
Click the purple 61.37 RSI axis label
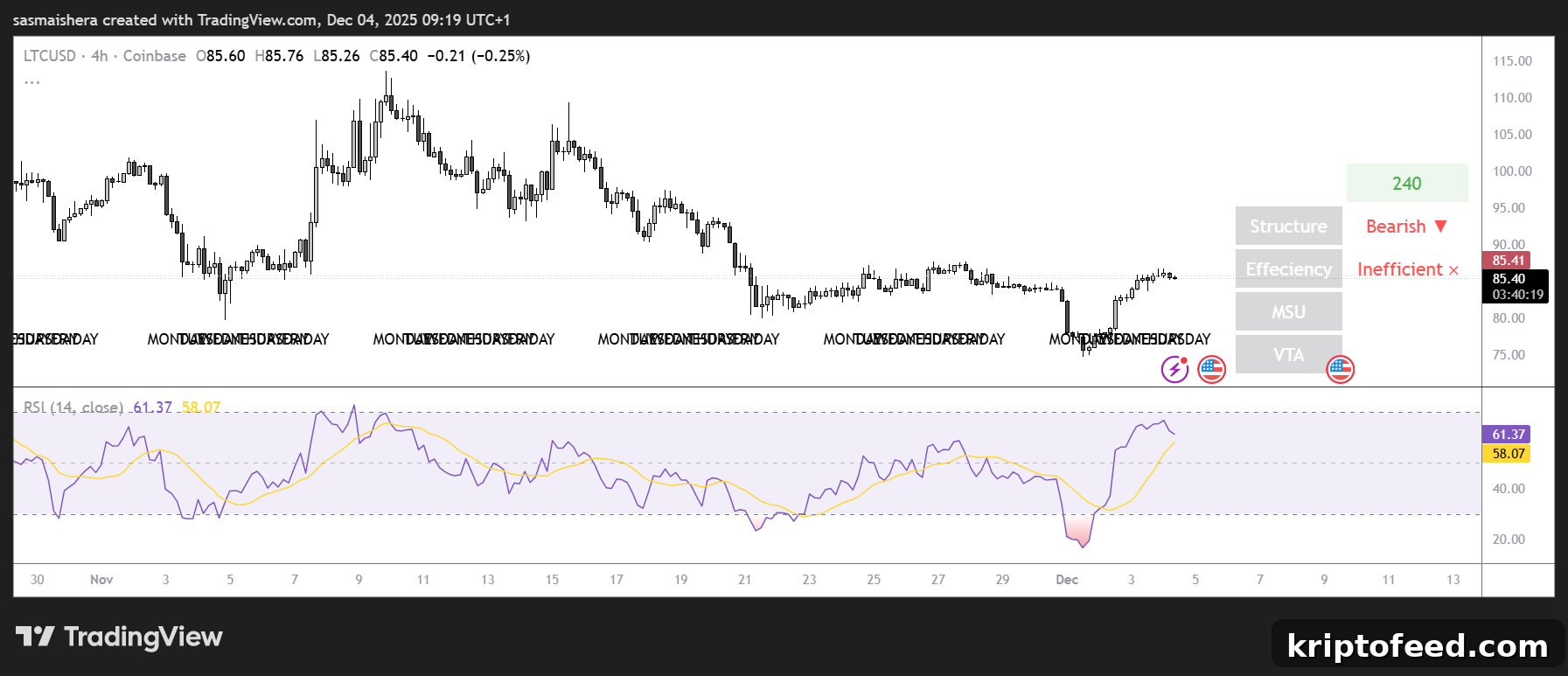(1507, 435)
